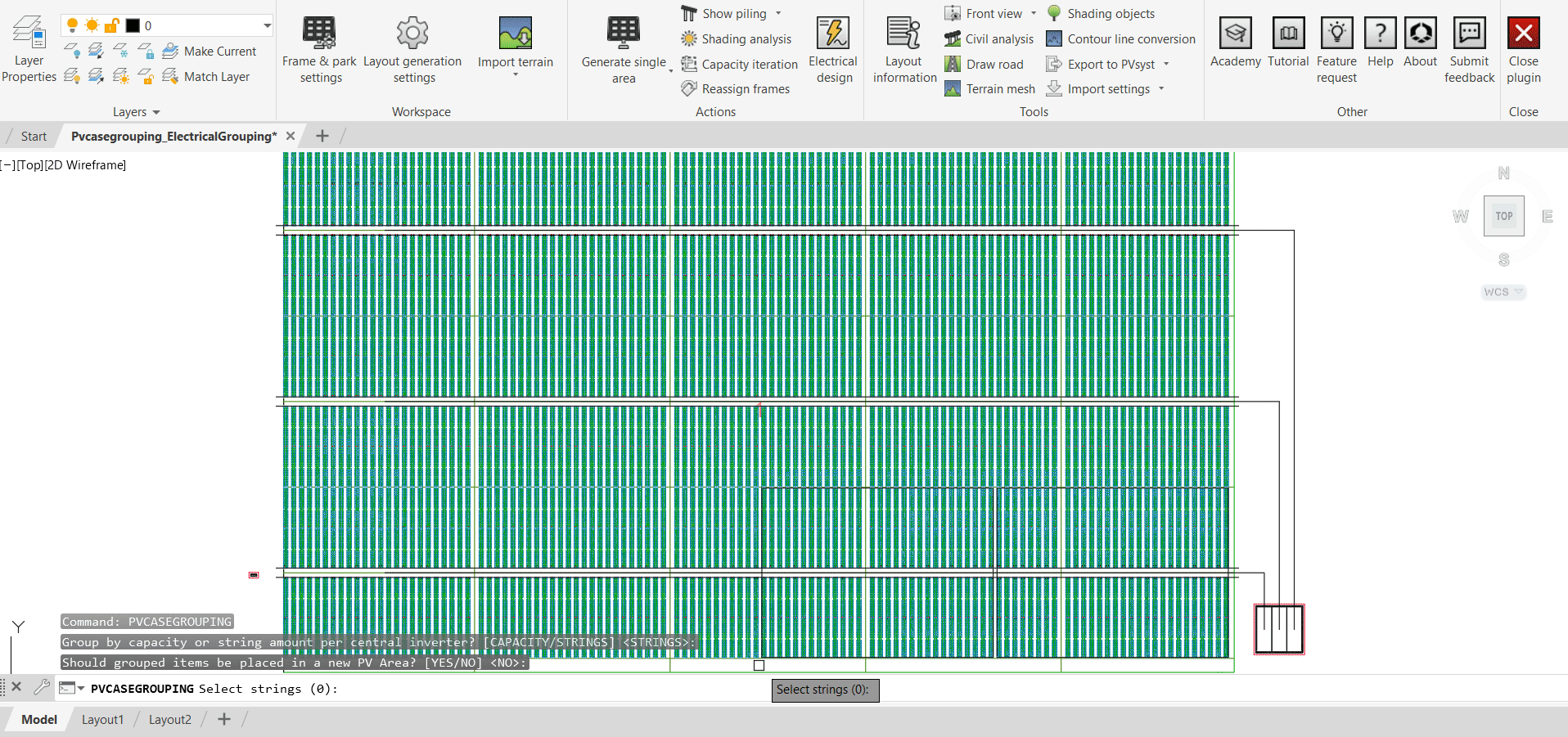Open Frame & park settings
This screenshot has height=737, width=1568.
(x=319, y=45)
